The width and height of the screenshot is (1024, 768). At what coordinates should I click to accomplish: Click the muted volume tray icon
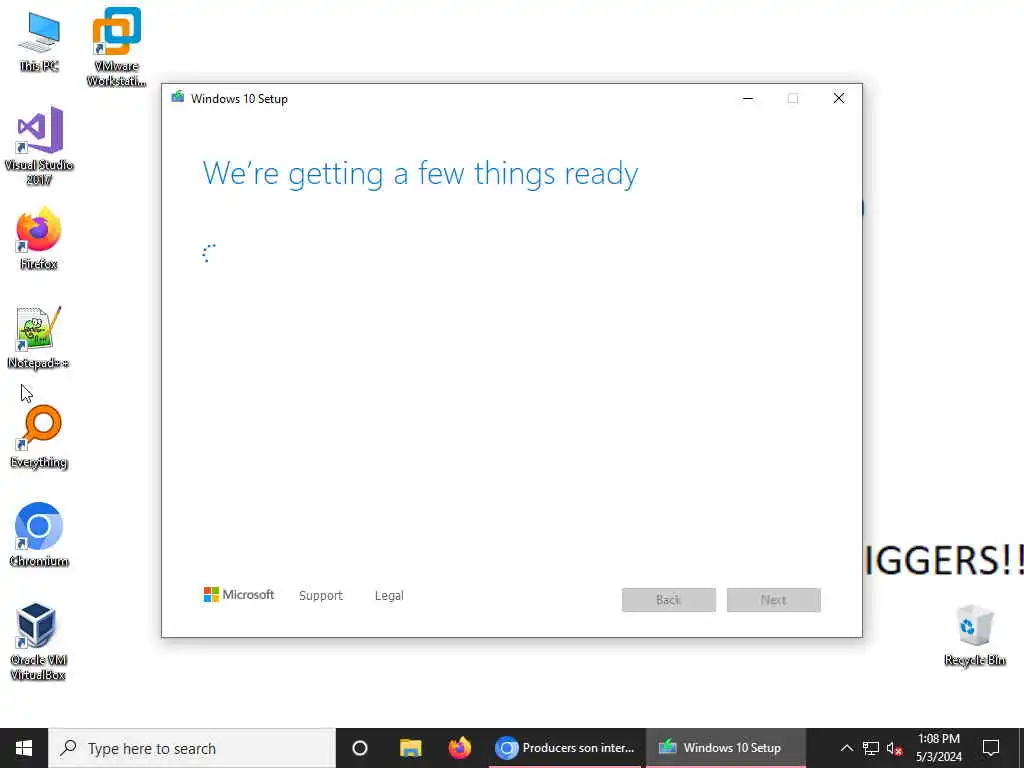click(894, 748)
